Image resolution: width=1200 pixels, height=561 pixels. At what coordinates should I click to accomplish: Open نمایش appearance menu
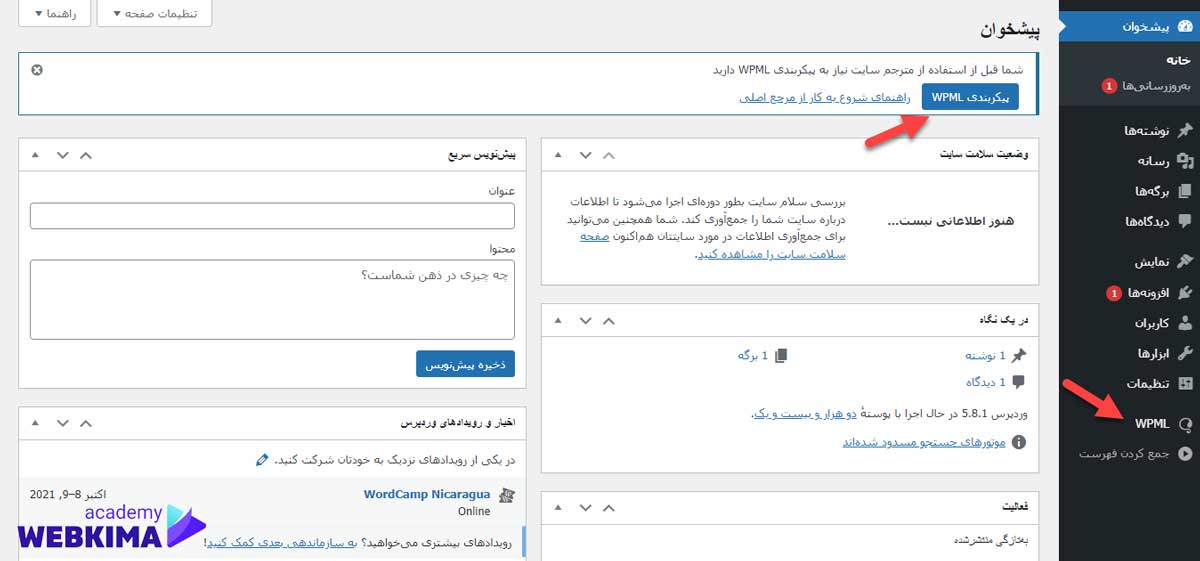pos(1151,262)
